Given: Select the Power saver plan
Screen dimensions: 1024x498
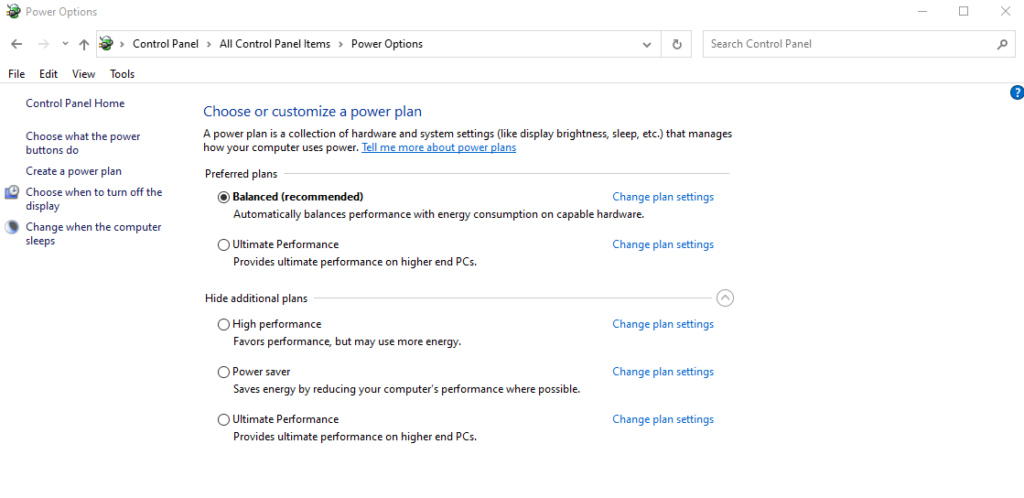Looking at the screenshot, I should click(x=223, y=372).
